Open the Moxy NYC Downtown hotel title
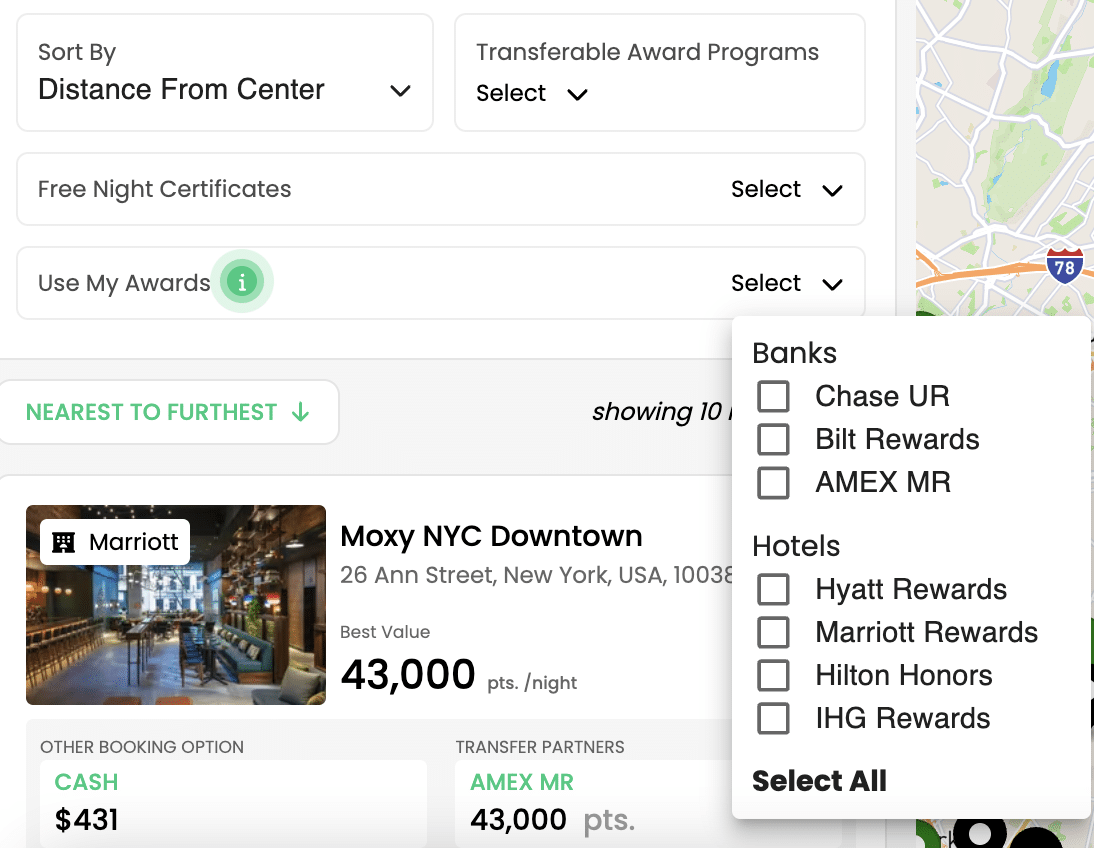Image resolution: width=1094 pixels, height=848 pixels. coord(491,536)
